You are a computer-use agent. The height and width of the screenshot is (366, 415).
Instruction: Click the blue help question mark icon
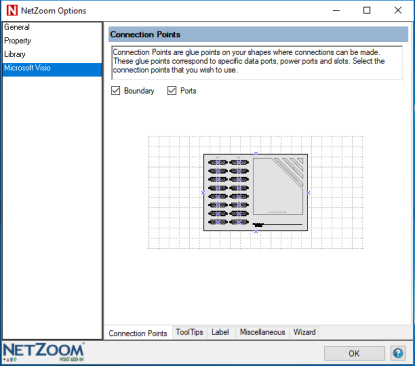click(398, 353)
